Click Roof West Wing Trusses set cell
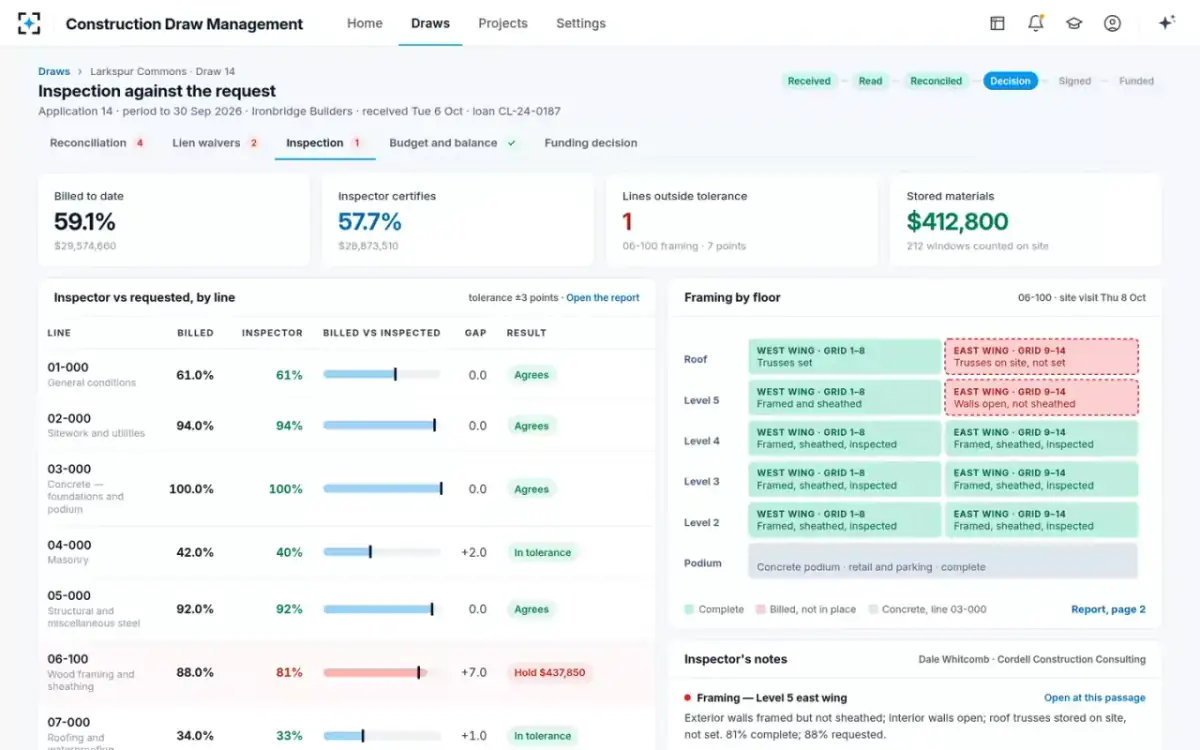The height and width of the screenshot is (750, 1200). 845,357
